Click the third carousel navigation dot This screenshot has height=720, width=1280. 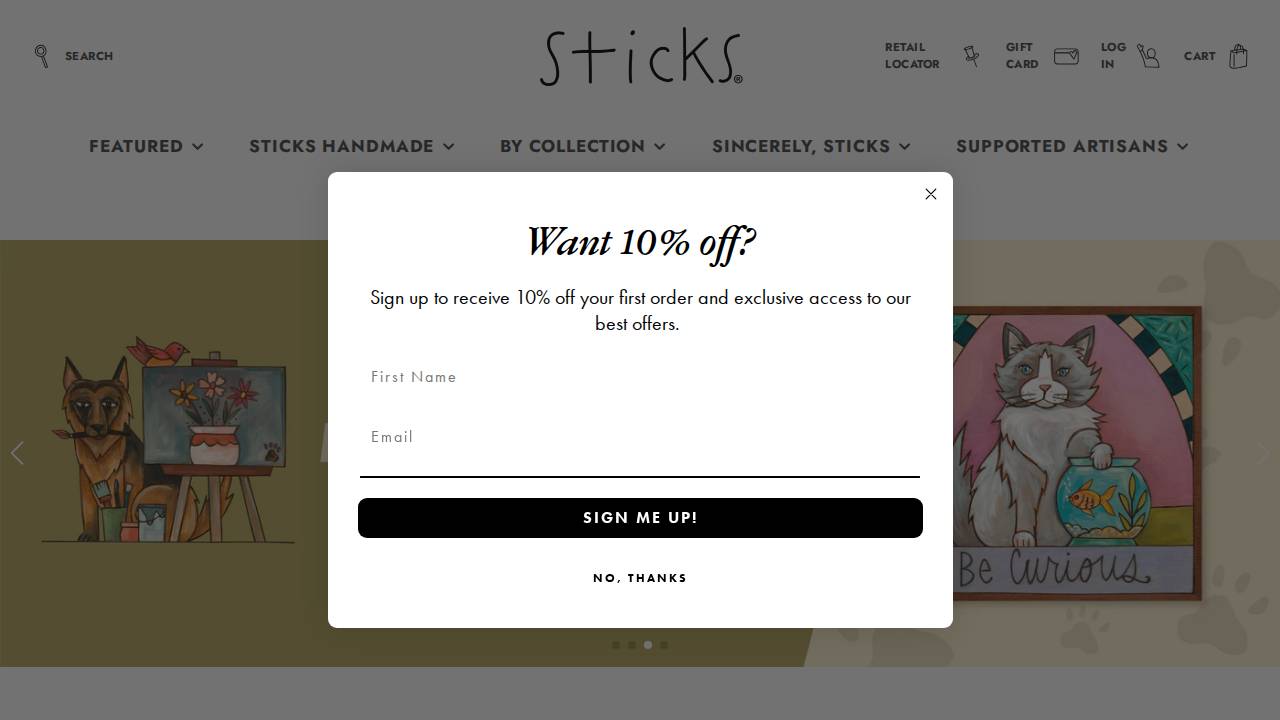coord(647,645)
